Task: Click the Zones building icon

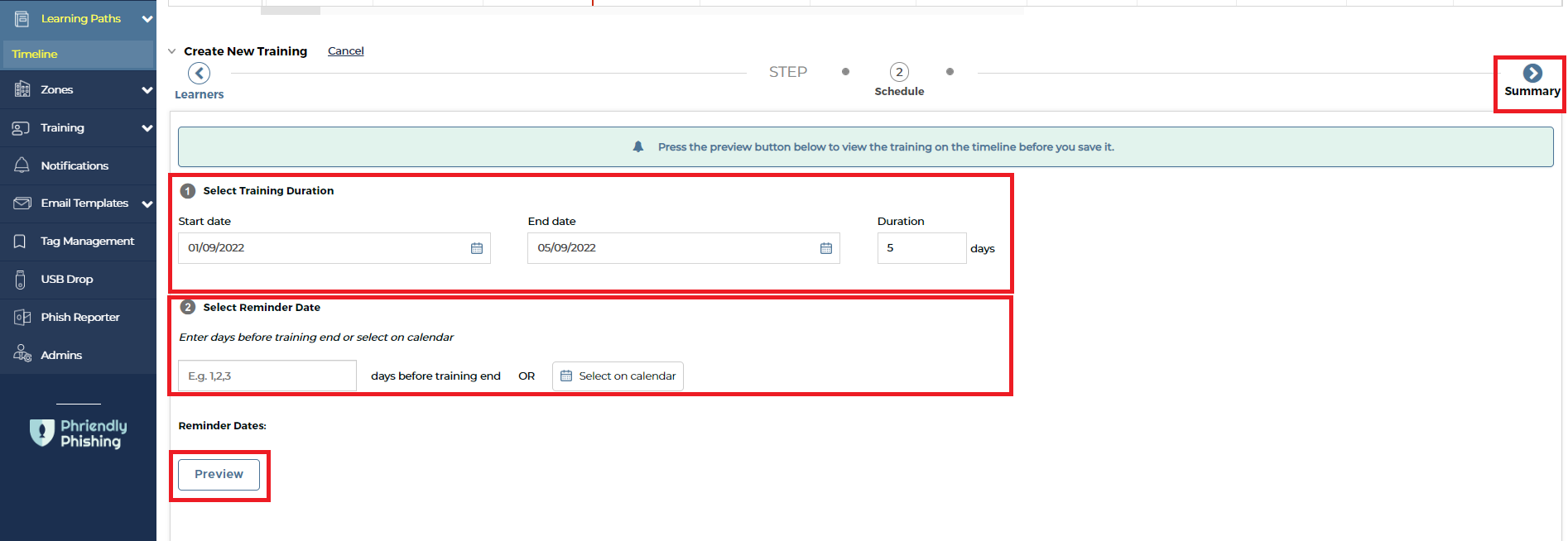Action: 22,89
